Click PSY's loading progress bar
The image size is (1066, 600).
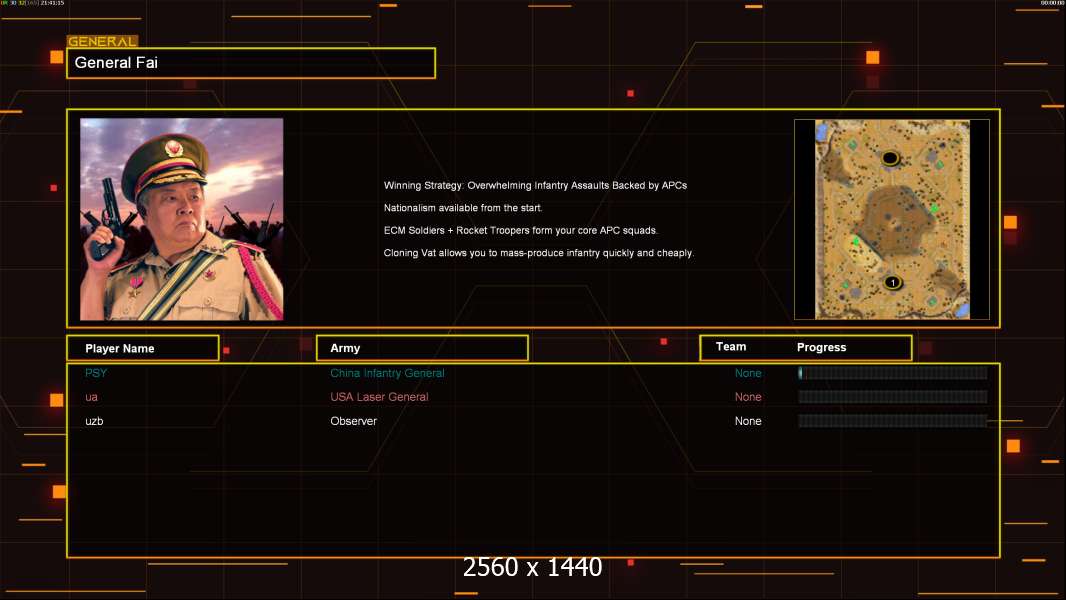pyautogui.click(x=893, y=372)
